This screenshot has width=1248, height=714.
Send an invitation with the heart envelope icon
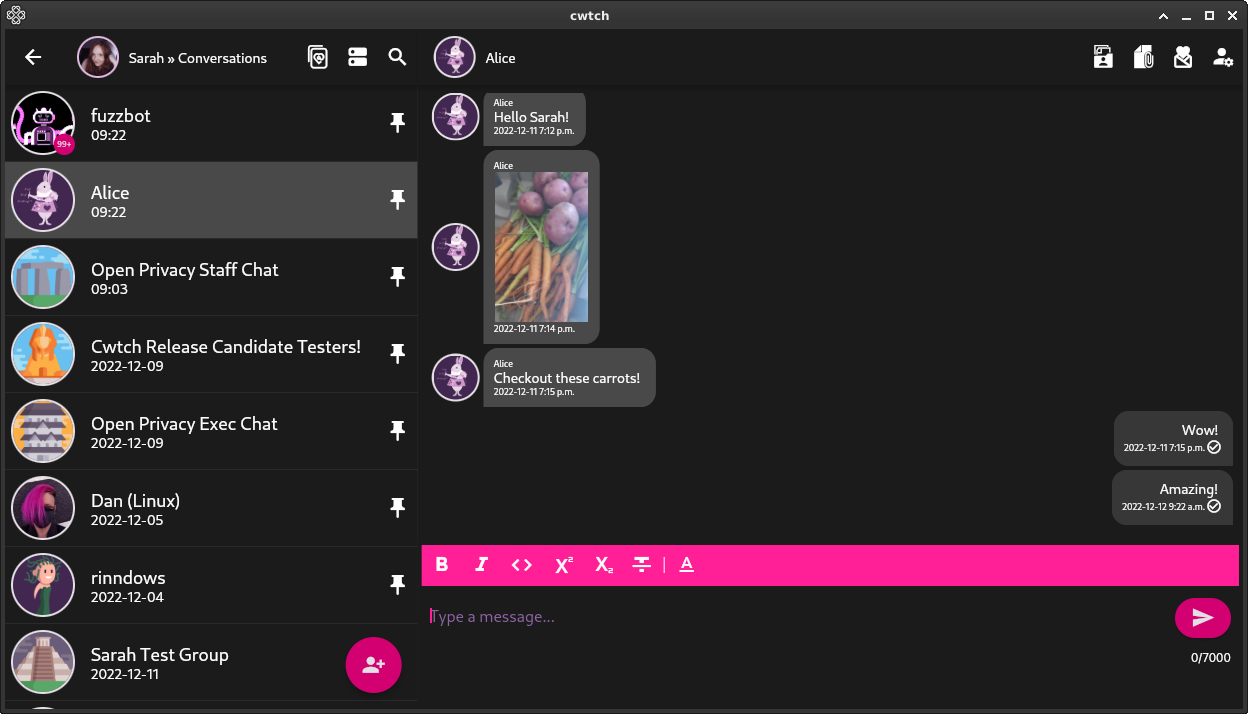tap(1183, 57)
